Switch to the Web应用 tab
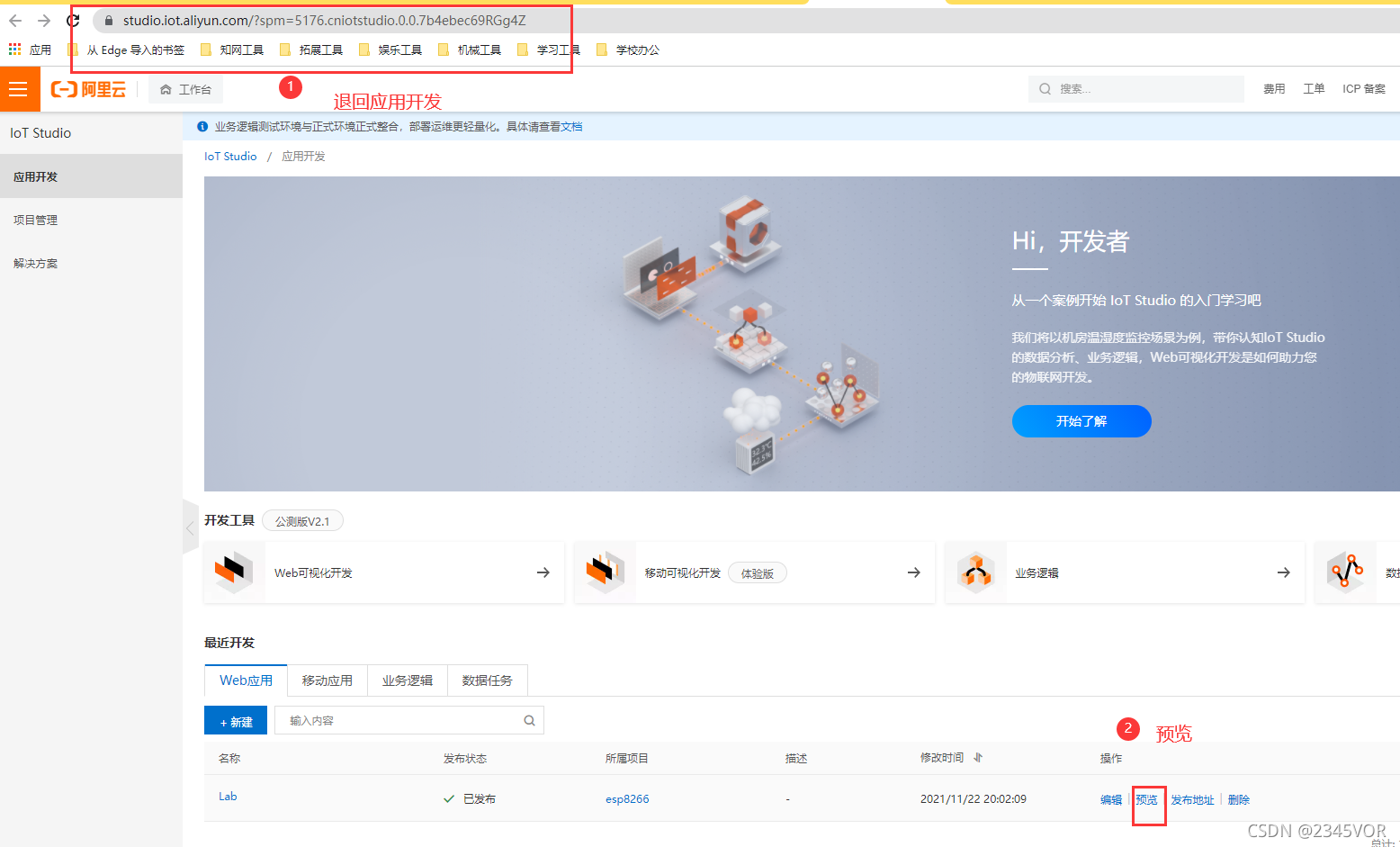 click(x=246, y=680)
